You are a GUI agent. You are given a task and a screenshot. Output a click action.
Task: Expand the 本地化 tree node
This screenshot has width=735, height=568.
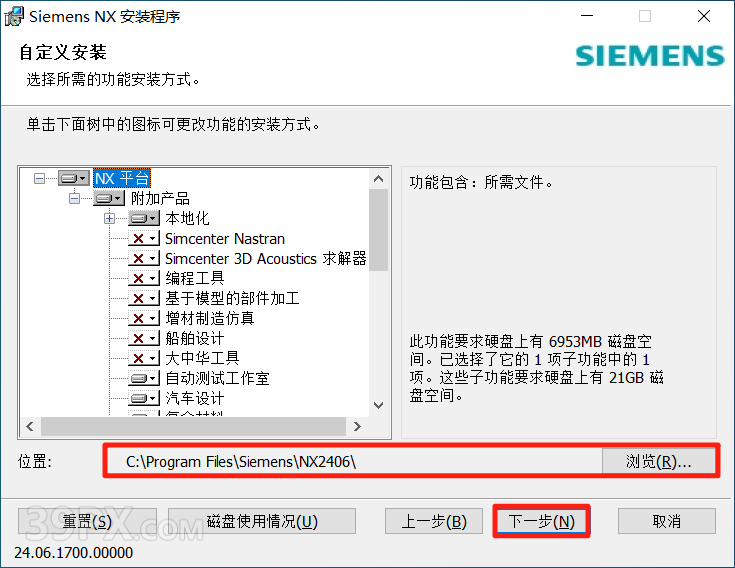[110, 218]
